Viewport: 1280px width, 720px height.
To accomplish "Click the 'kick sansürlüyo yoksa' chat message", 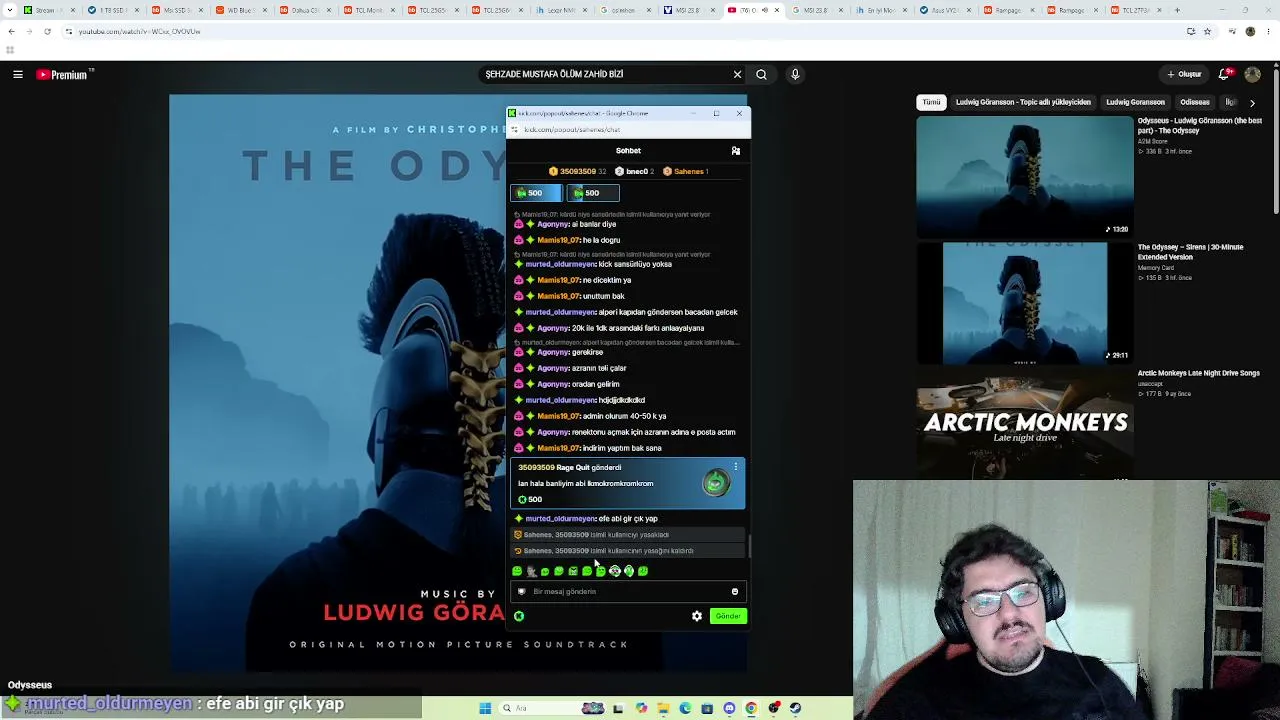I will 635,264.
